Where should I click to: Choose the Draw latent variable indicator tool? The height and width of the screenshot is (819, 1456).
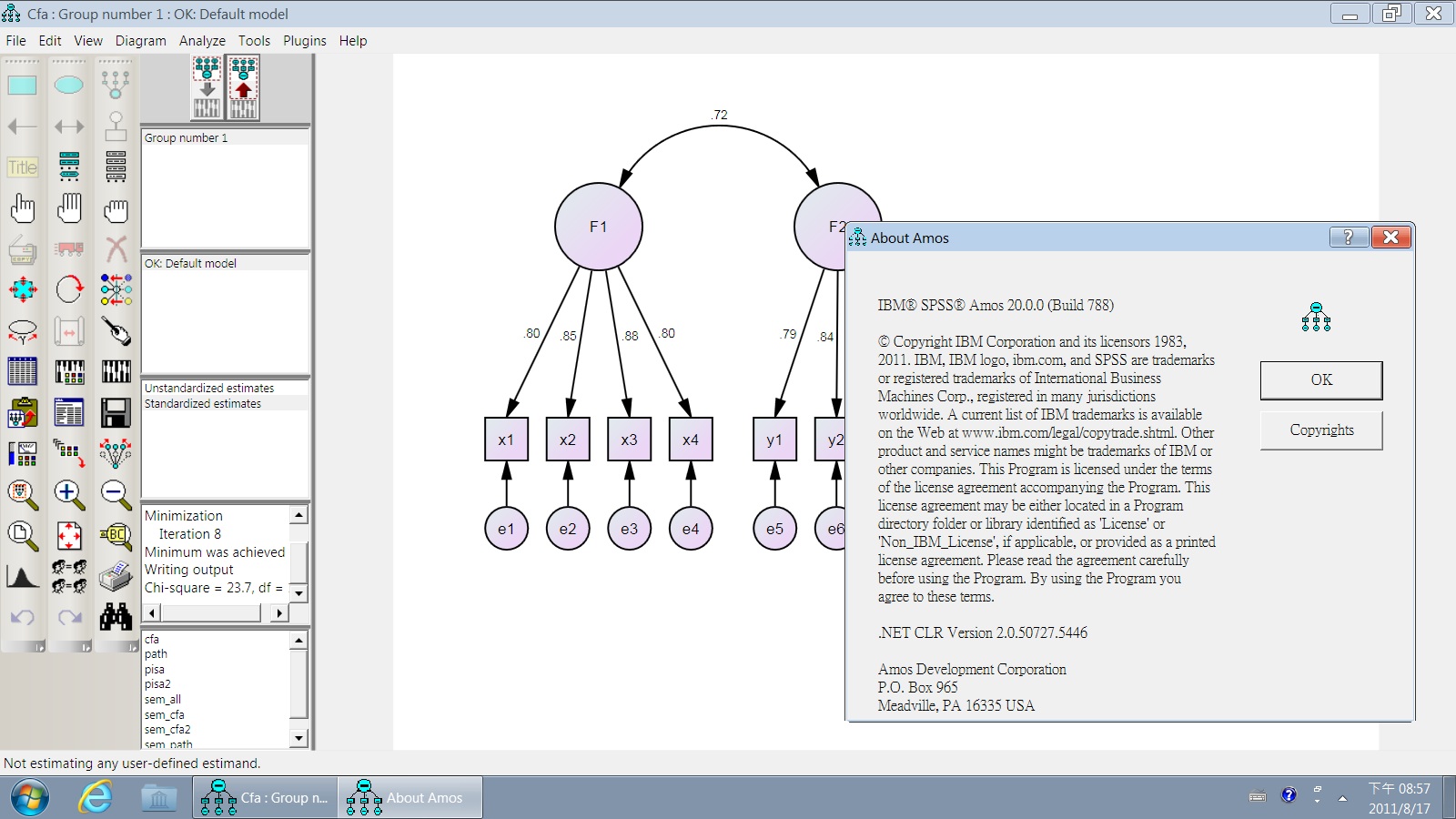click(116, 86)
